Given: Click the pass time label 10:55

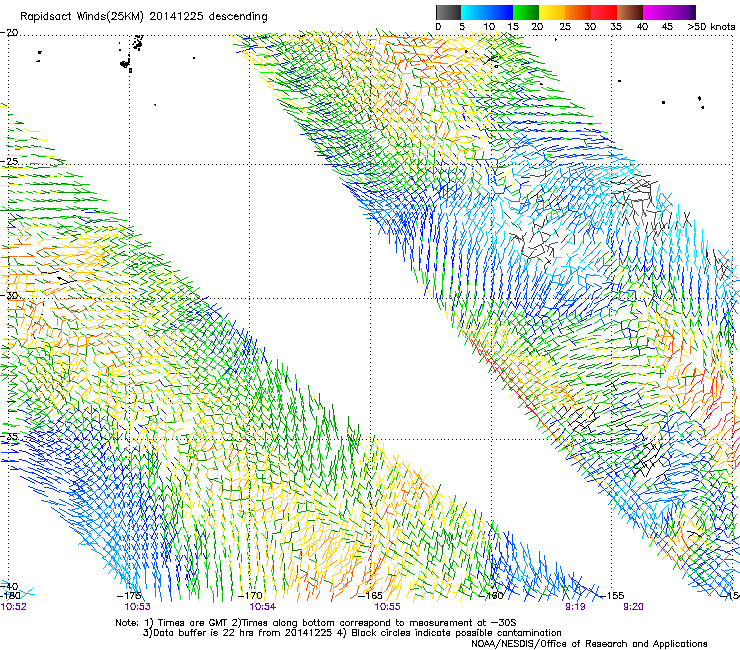Looking at the screenshot, I should click(387, 607).
